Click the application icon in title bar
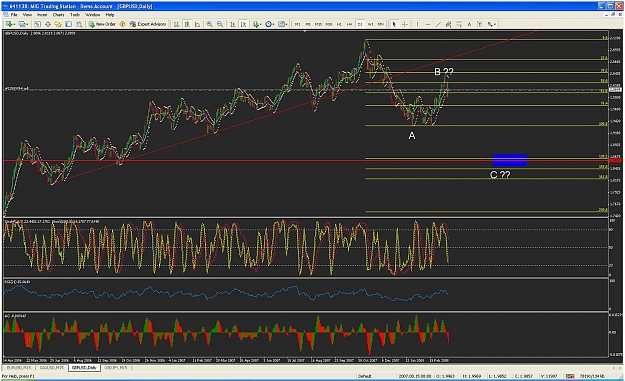The height and width of the screenshot is (381, 625). (5, 6)
